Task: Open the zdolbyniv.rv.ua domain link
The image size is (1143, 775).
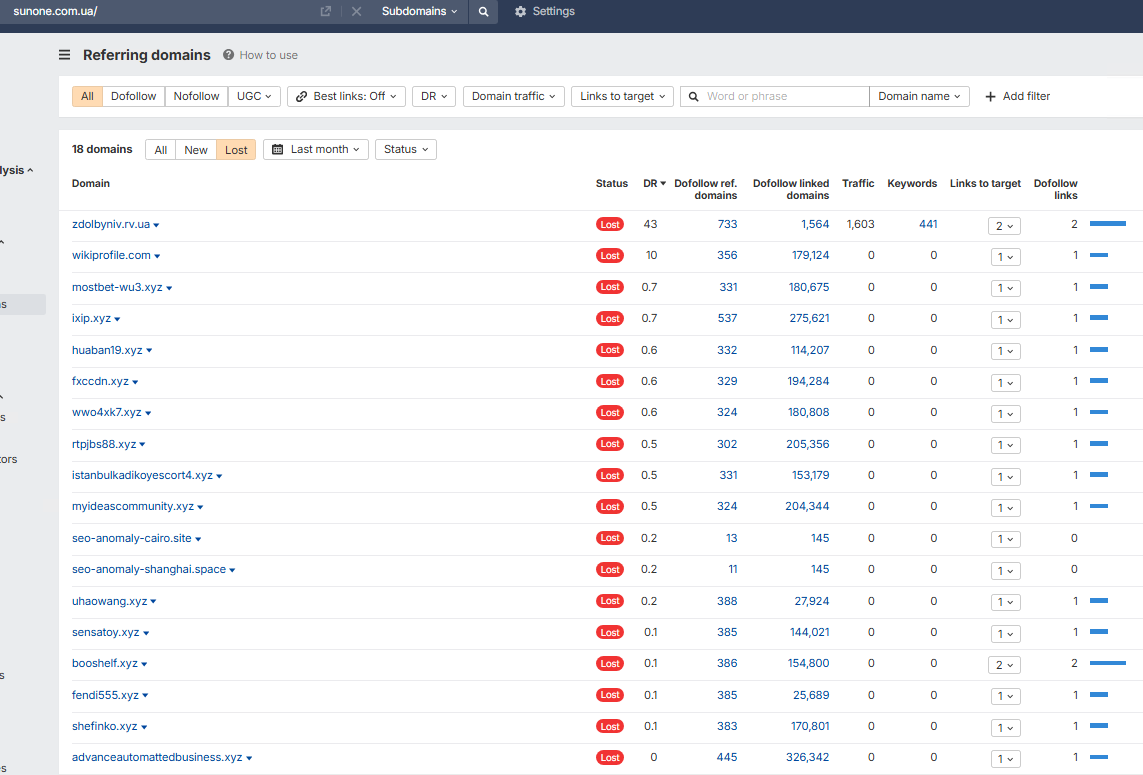Action: point(111,225)
